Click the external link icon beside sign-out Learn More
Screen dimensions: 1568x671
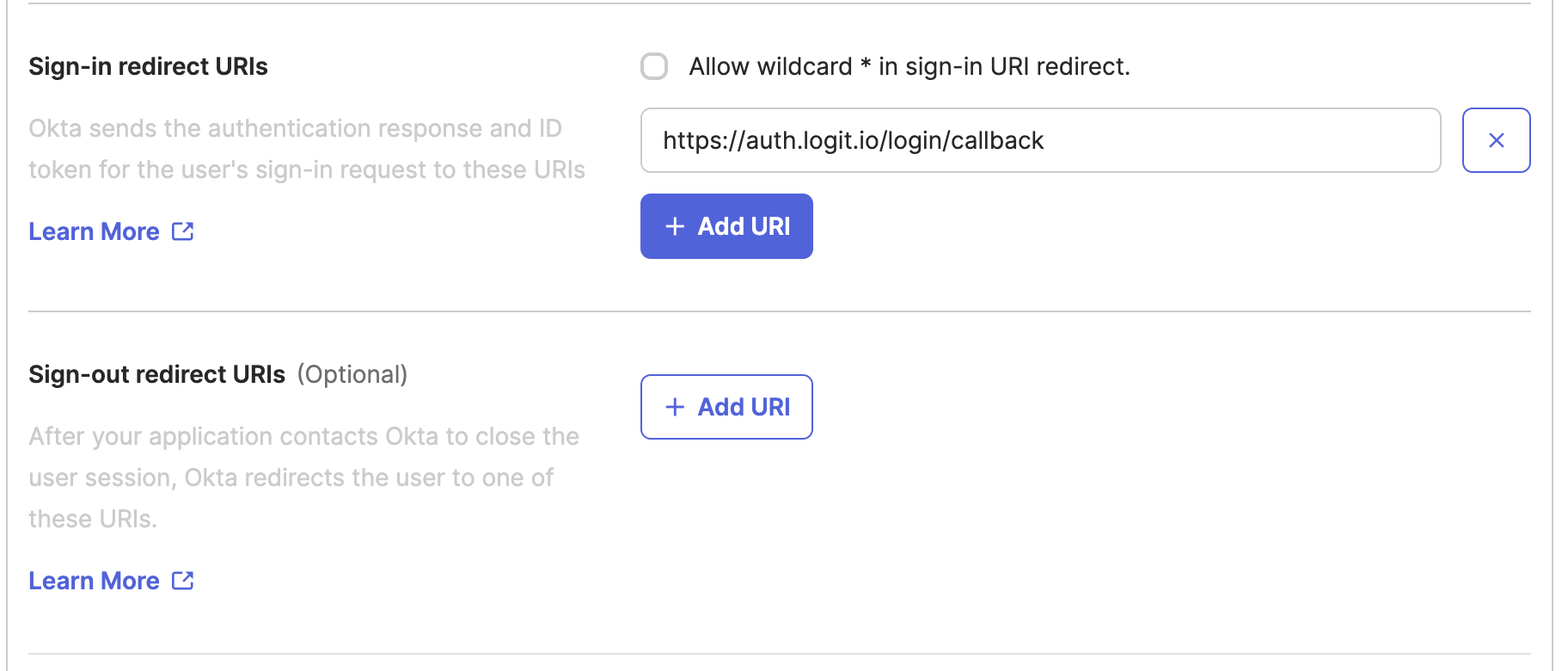182,580
